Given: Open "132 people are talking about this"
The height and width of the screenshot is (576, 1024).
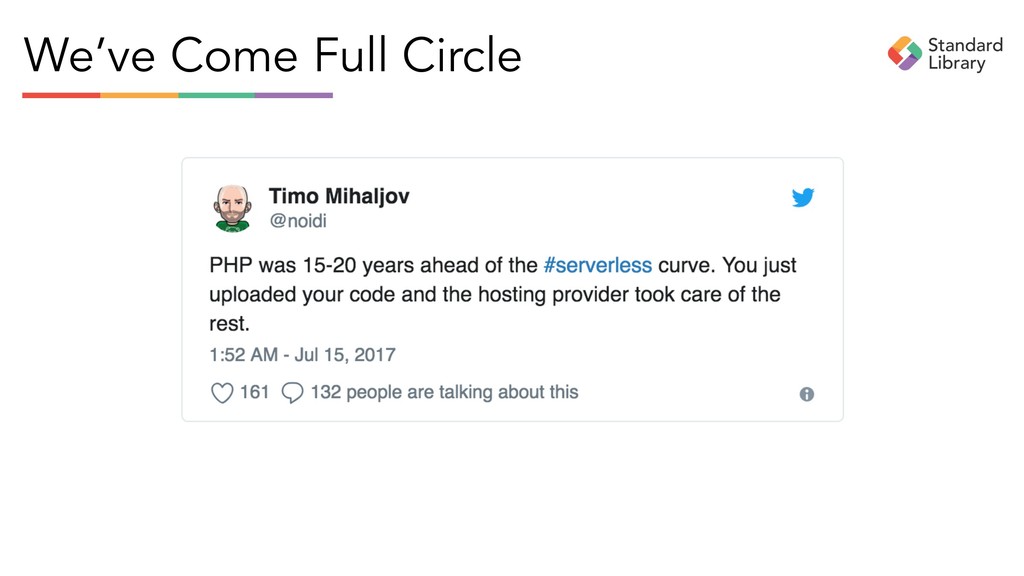Looking at the screenshot, I should pyautogui.click(x=444, y=392).
